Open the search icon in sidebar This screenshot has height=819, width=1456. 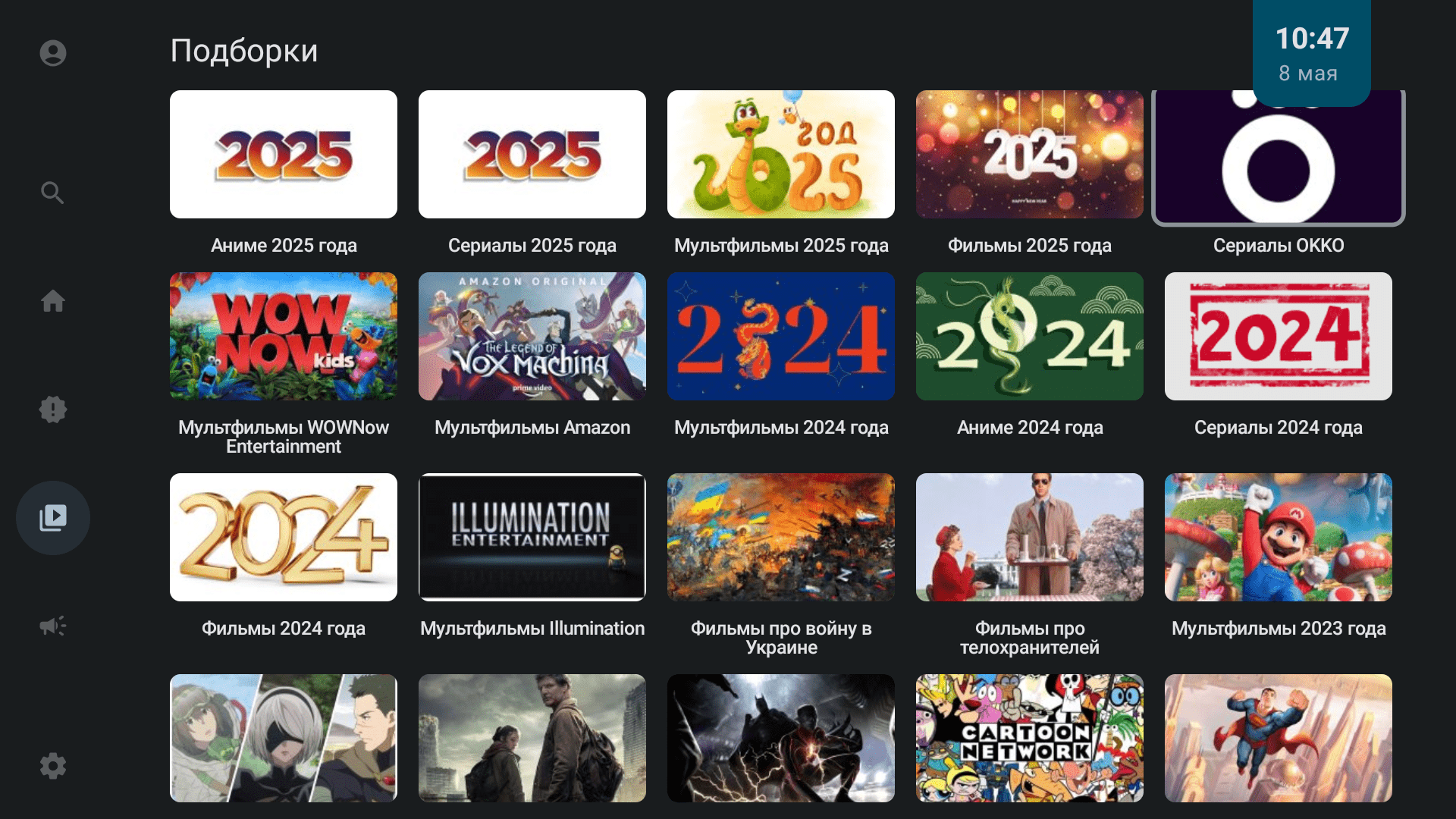(53, 193)
